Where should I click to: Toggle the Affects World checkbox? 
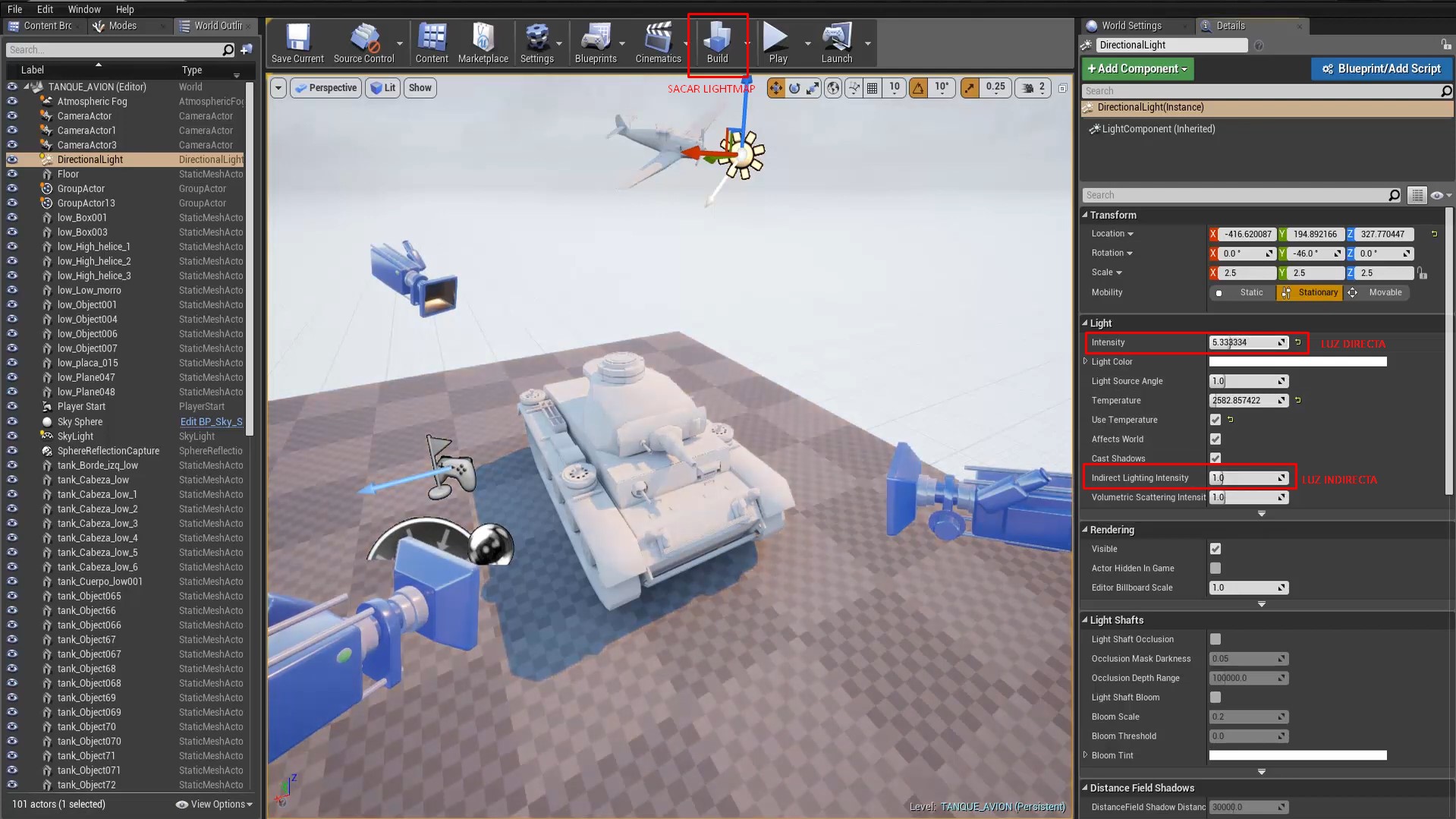pyautogui.click(x=1215, y=439)
